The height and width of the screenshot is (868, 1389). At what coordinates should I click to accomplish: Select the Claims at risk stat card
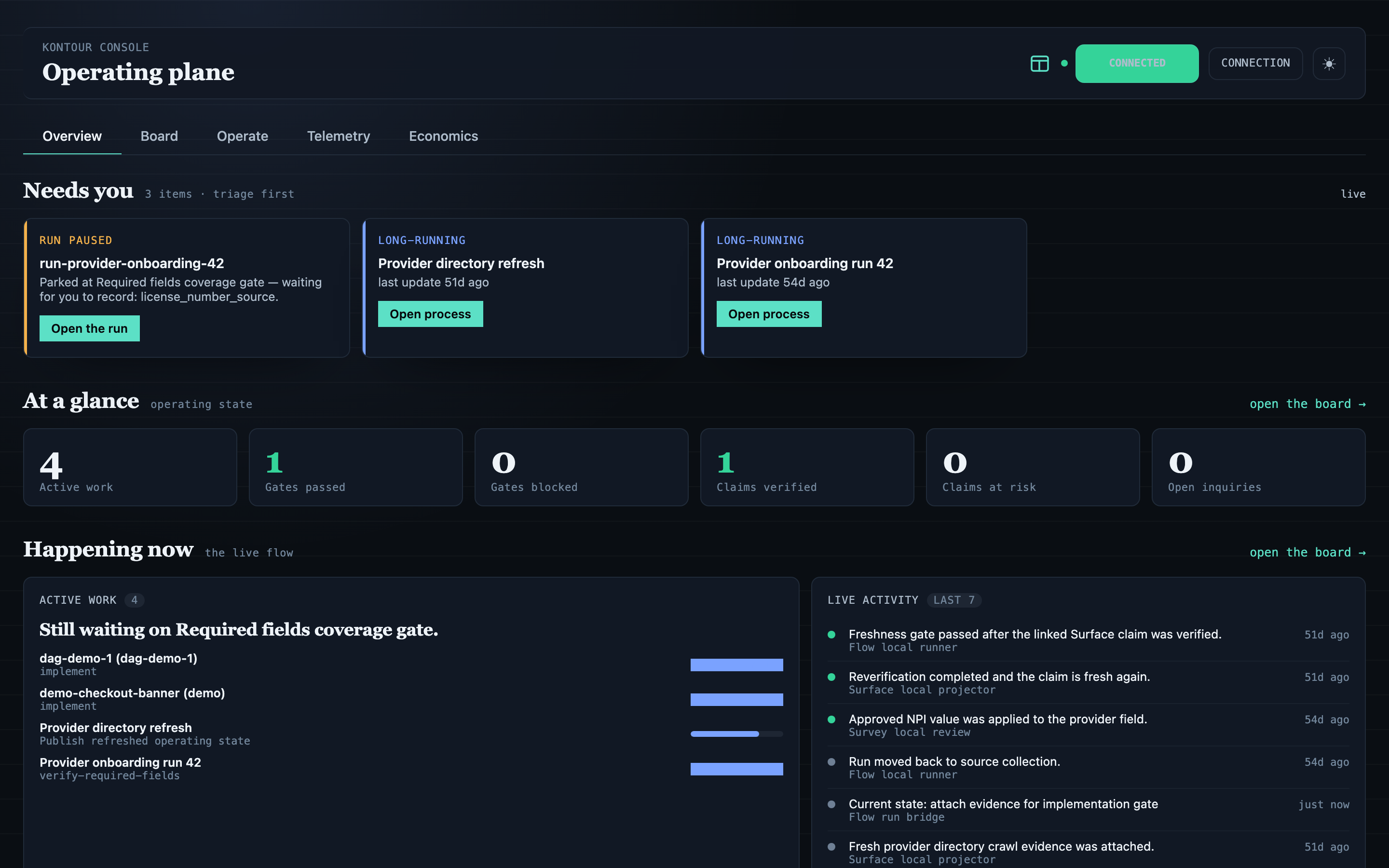(x=1033, y=467)
